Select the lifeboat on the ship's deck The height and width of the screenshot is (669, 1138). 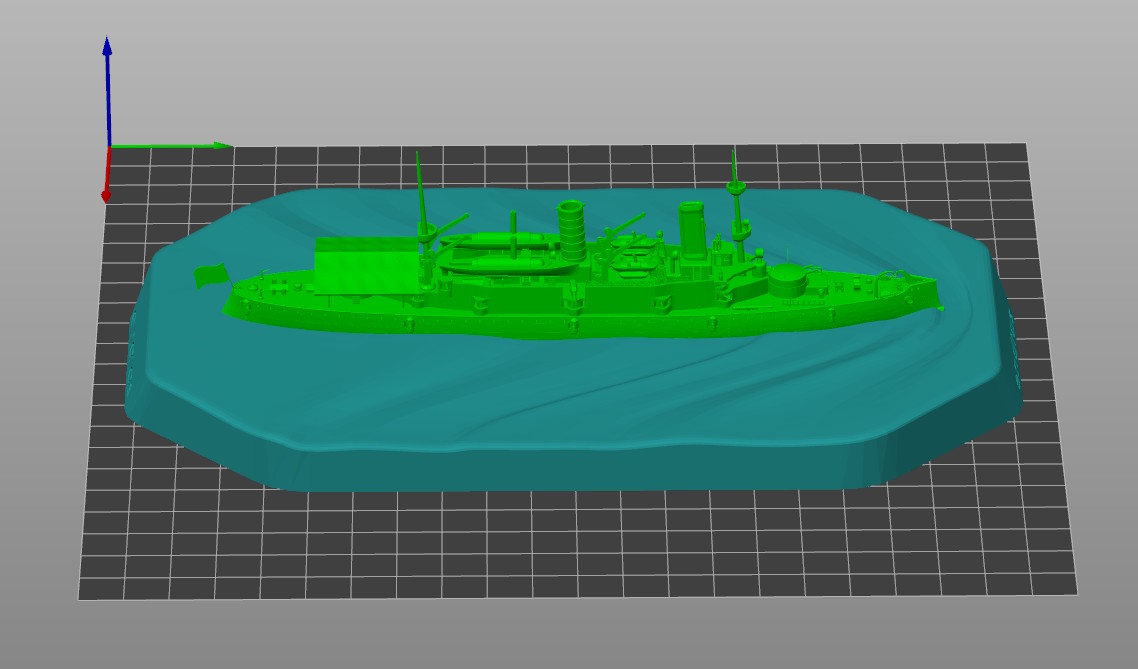coord(505,263)
